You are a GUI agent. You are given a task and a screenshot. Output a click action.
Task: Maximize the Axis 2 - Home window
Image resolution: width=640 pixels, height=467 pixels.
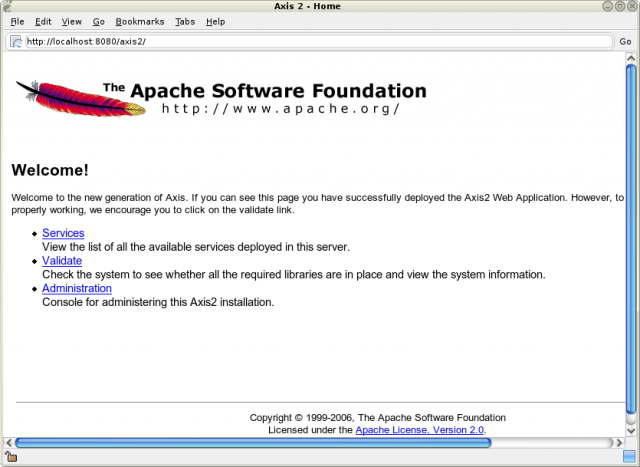pos(620,6)
